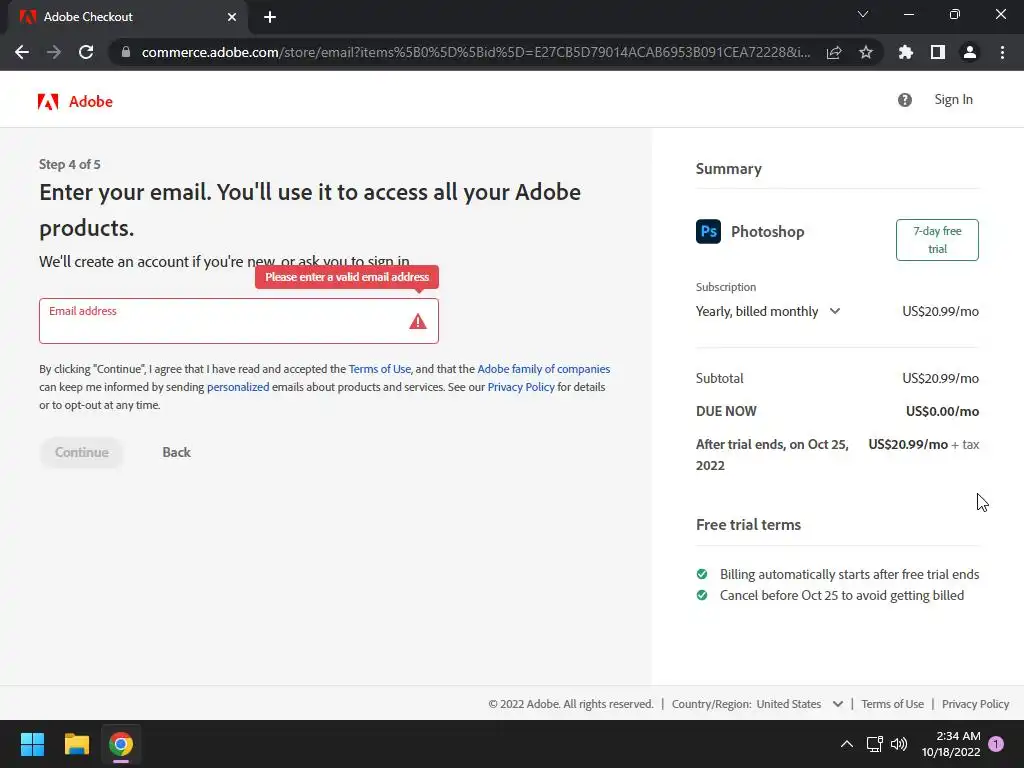Click the share page icon in the address bar
1024x768 pixels.
[x=834, y=52]
